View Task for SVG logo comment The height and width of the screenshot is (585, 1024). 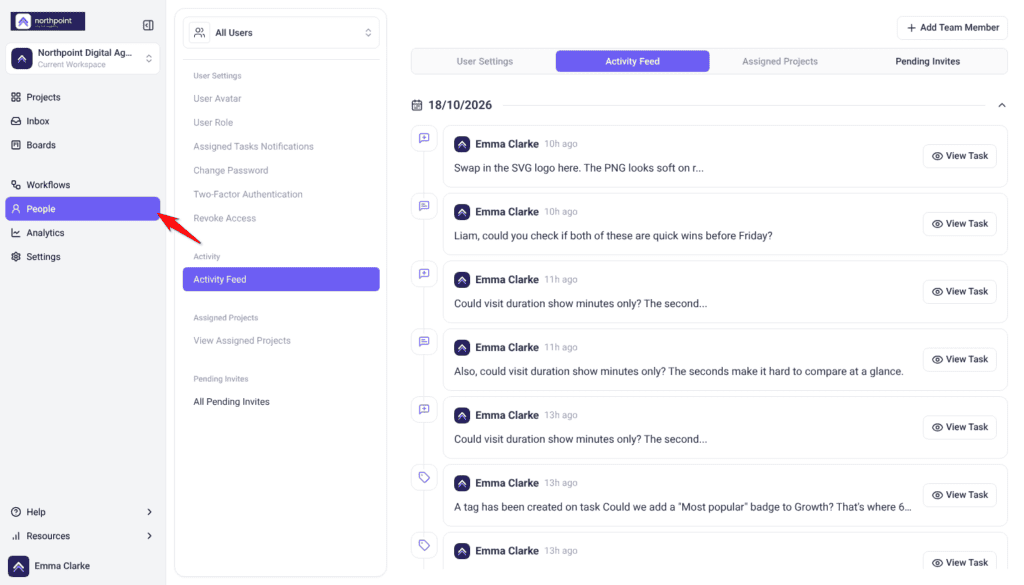coord(959,156)
